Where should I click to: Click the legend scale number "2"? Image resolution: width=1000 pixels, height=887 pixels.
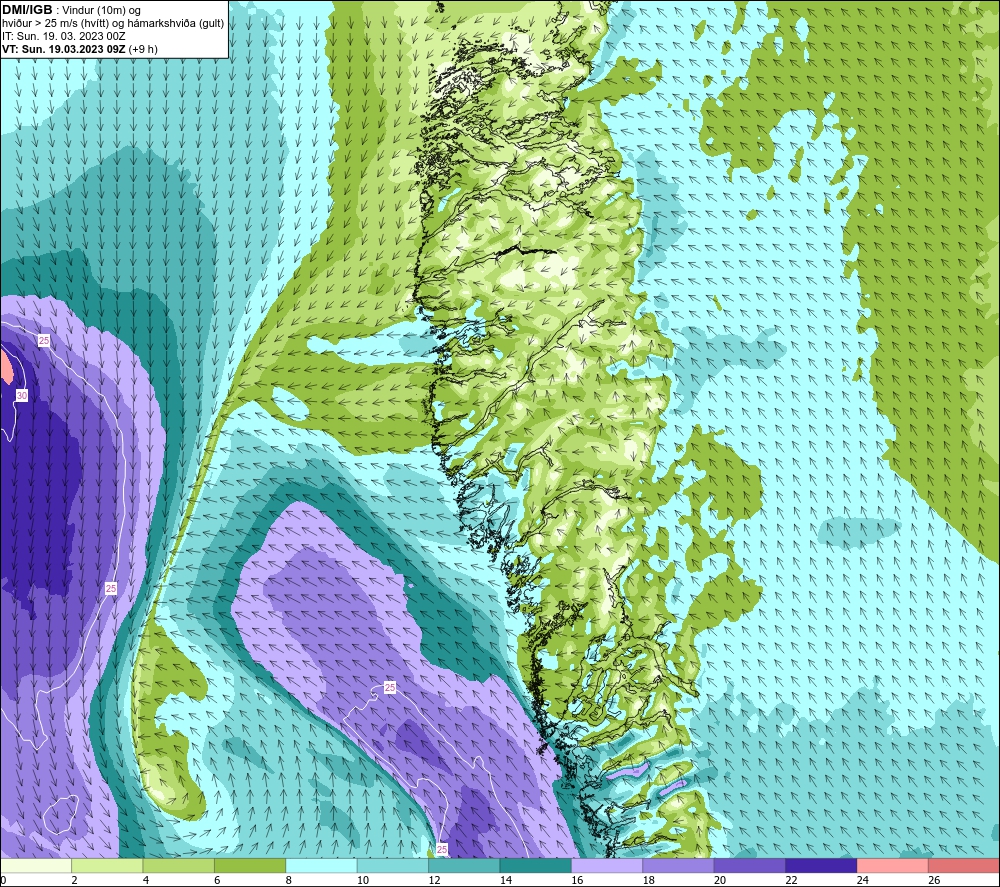click(x=75, y=880)
